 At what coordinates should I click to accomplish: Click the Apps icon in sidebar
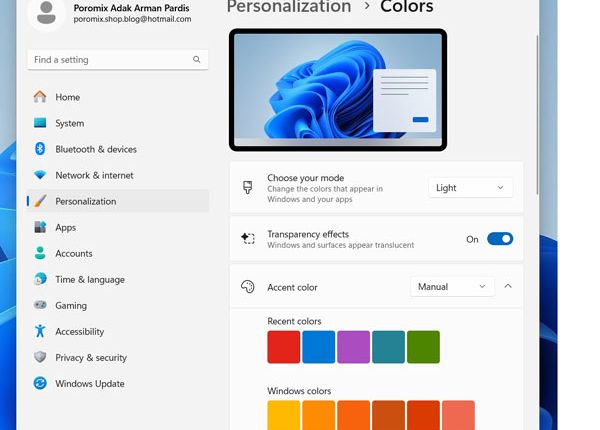coord(40,227)
